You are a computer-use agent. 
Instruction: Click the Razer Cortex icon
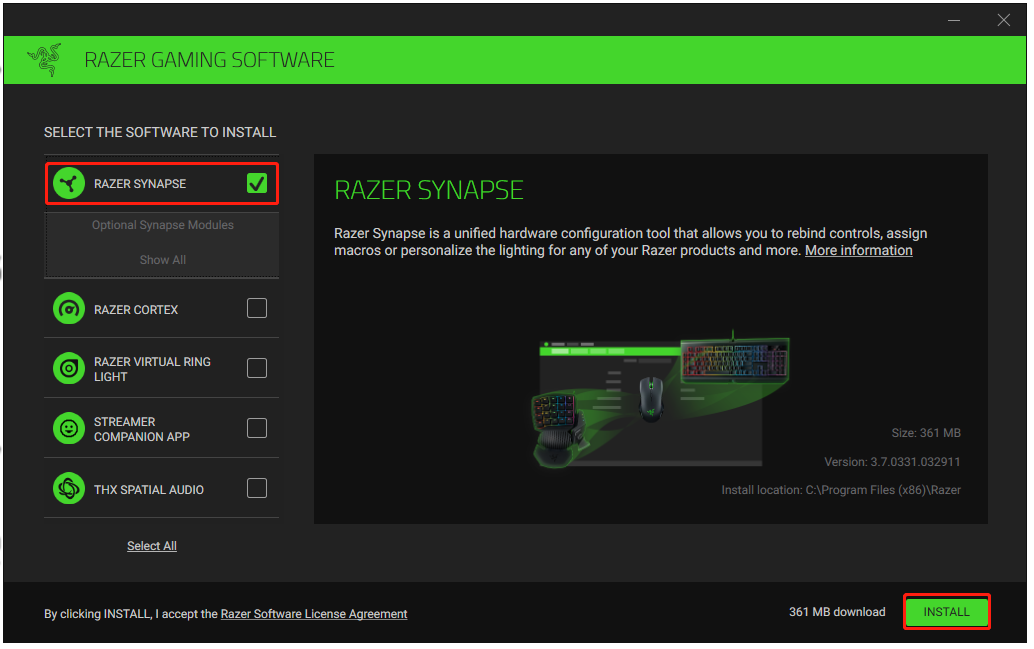tap(69, 309)
